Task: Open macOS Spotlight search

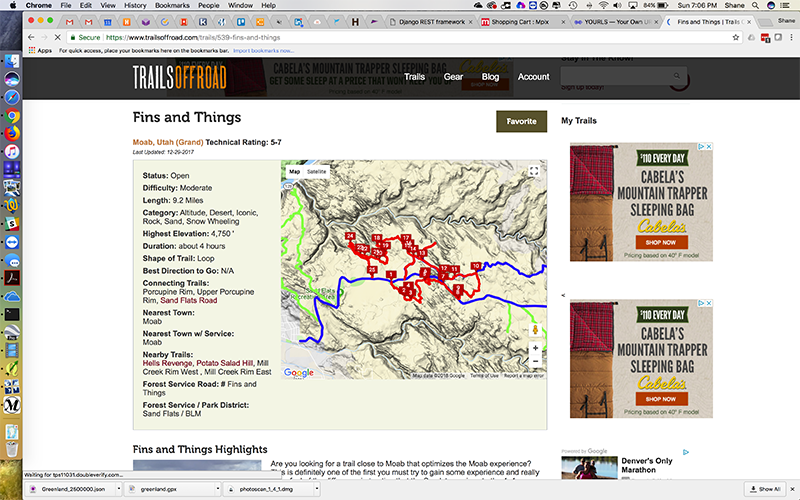Action: coord(755,5)
